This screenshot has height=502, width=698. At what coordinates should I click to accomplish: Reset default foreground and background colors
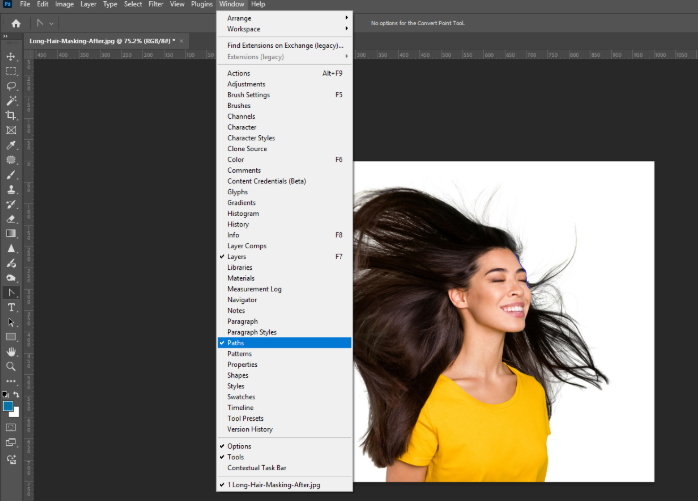tap(5, 394)
